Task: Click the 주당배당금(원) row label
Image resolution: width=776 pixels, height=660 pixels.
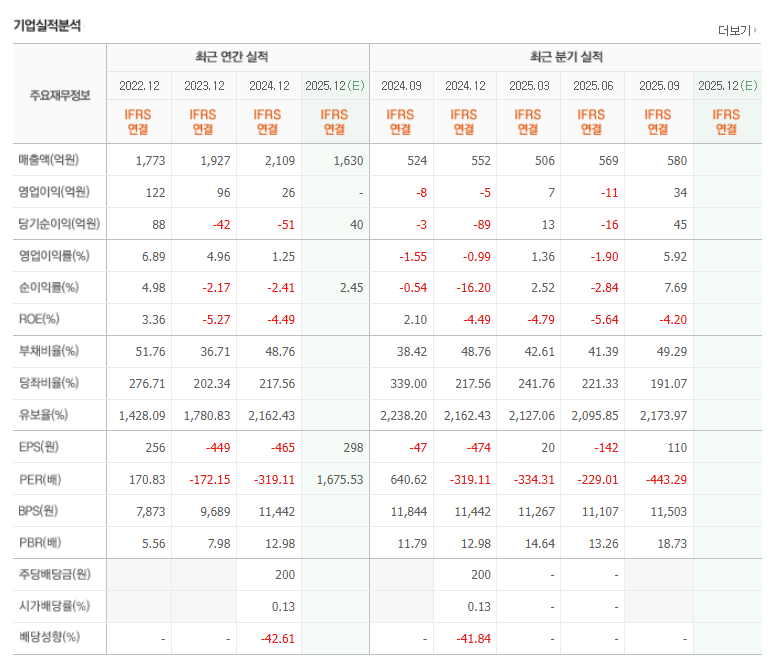Action: pyautogui.click(x=54, y=574)
